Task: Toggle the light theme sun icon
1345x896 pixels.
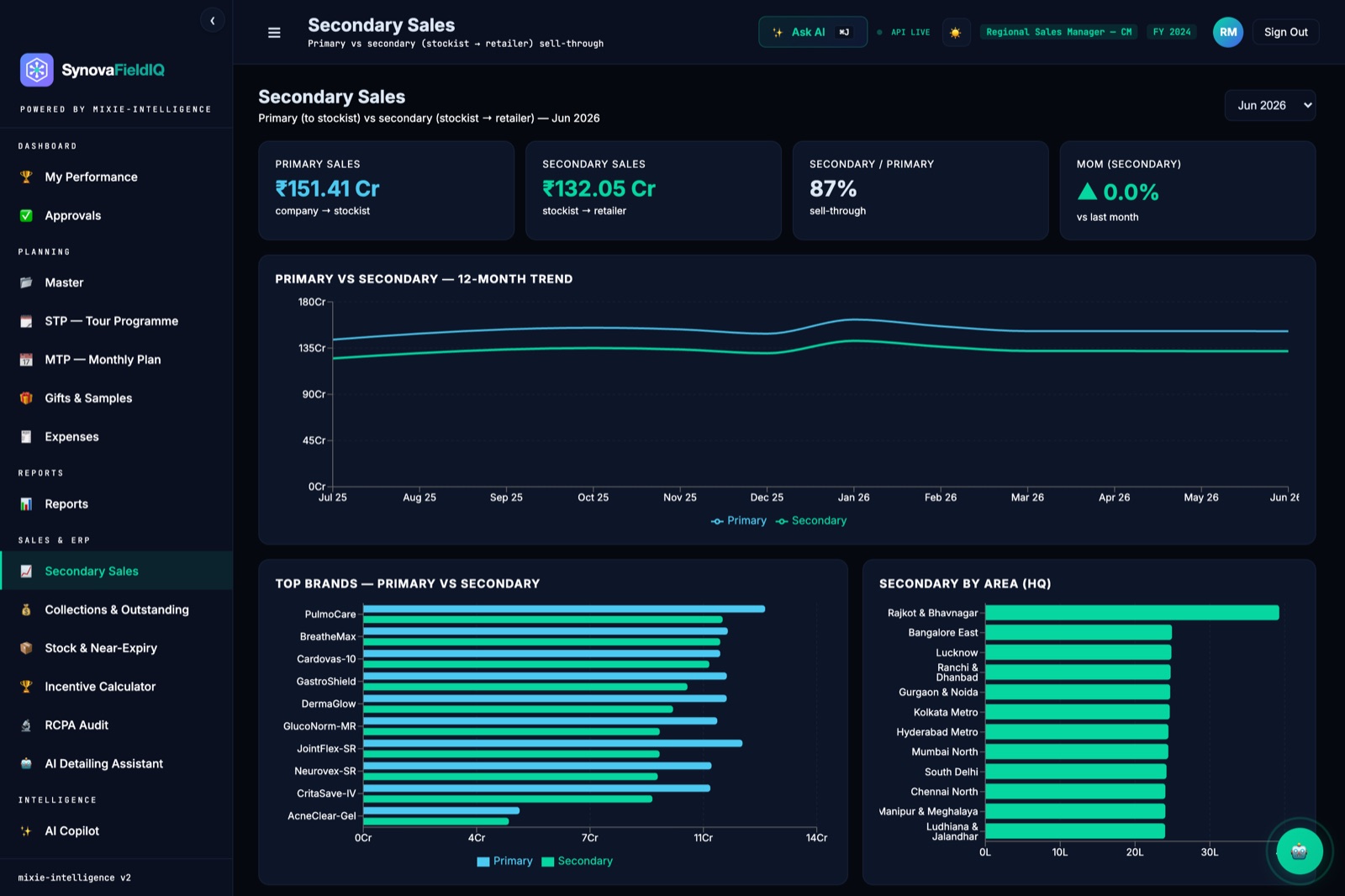Action: [x=956, y=32]
